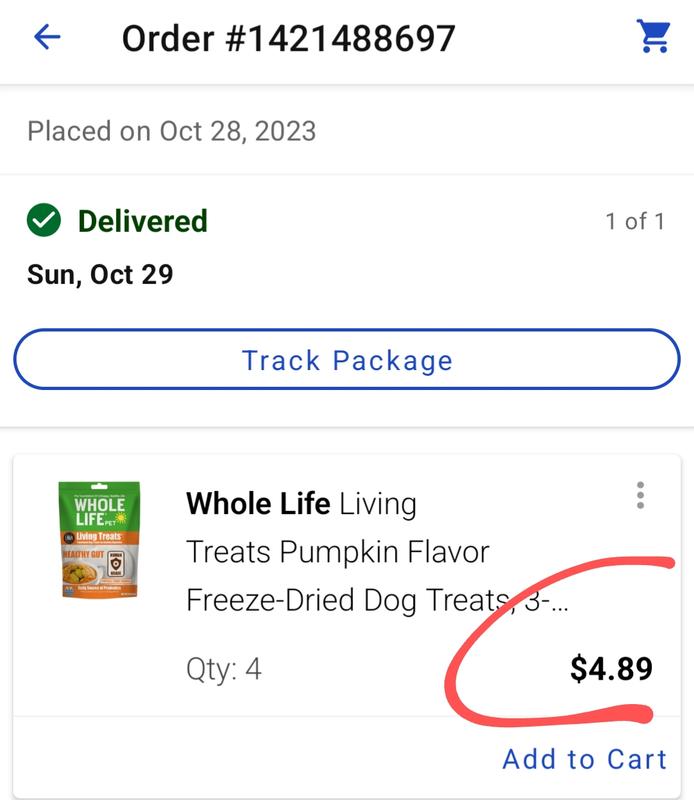Screen dimensions: 694x800
Task: Tap the Qty: 4 quantity label
Action: (224, 669)
